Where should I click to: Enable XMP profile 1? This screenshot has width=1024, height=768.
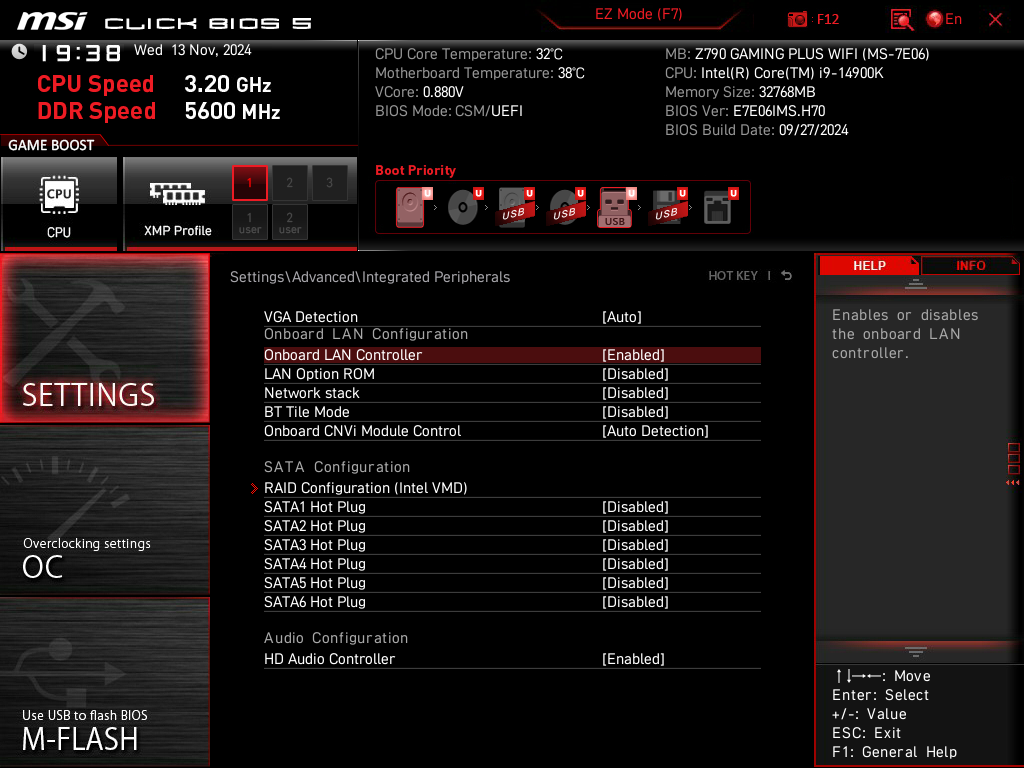pyautogui.click(x=249, y=183)
